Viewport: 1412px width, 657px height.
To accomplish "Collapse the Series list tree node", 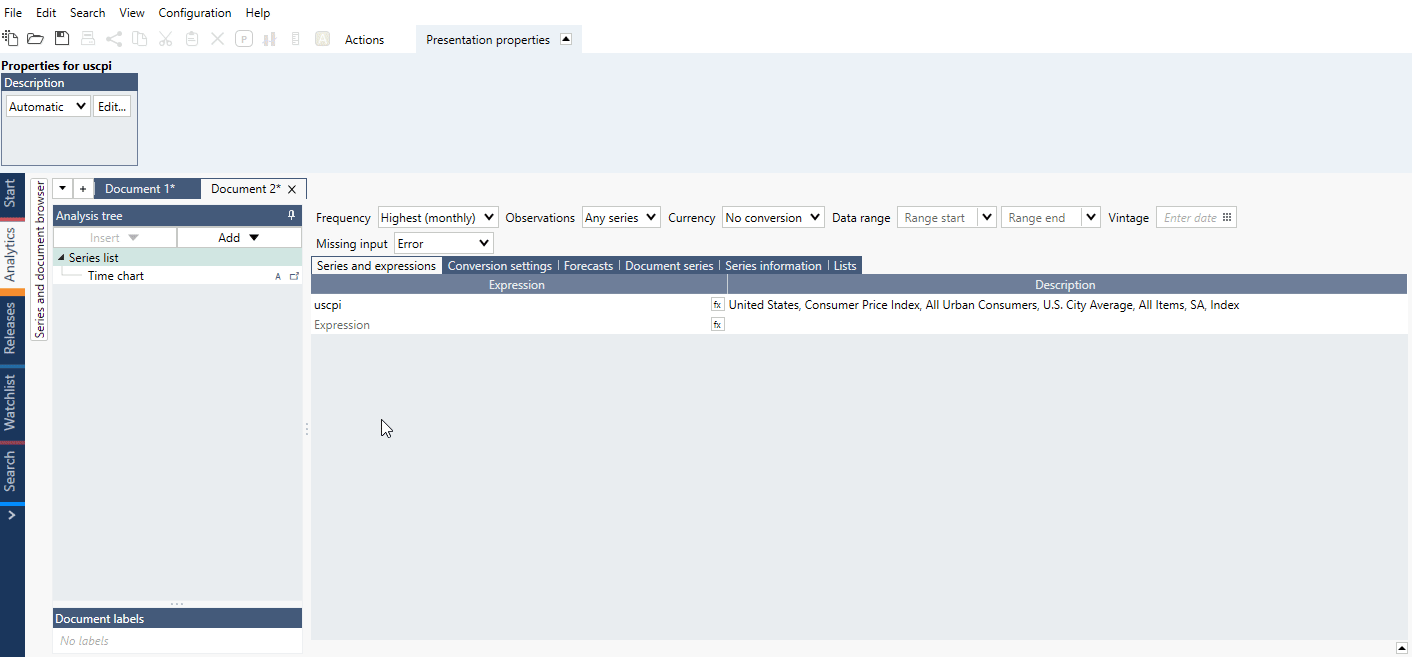I will click(62, 258).
